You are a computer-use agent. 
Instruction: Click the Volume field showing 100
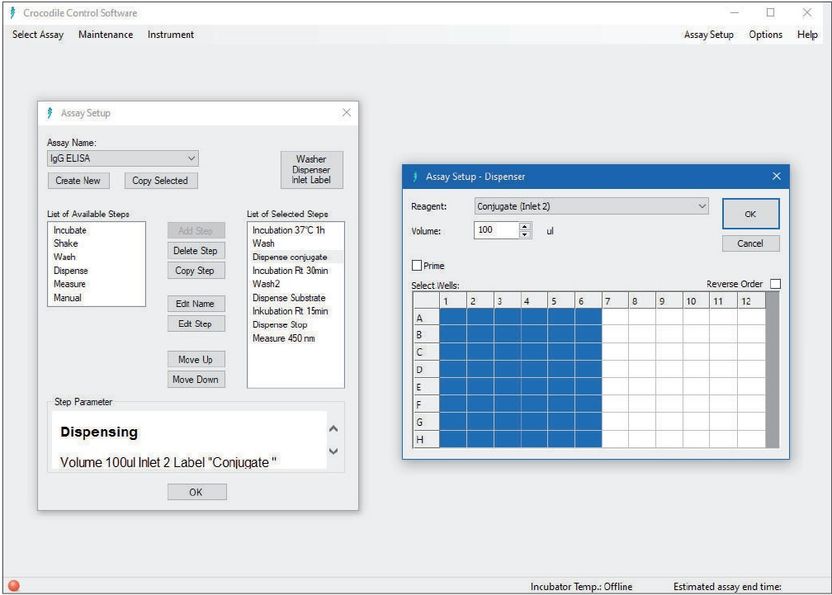pyautogui.click(x=496, y=230)
